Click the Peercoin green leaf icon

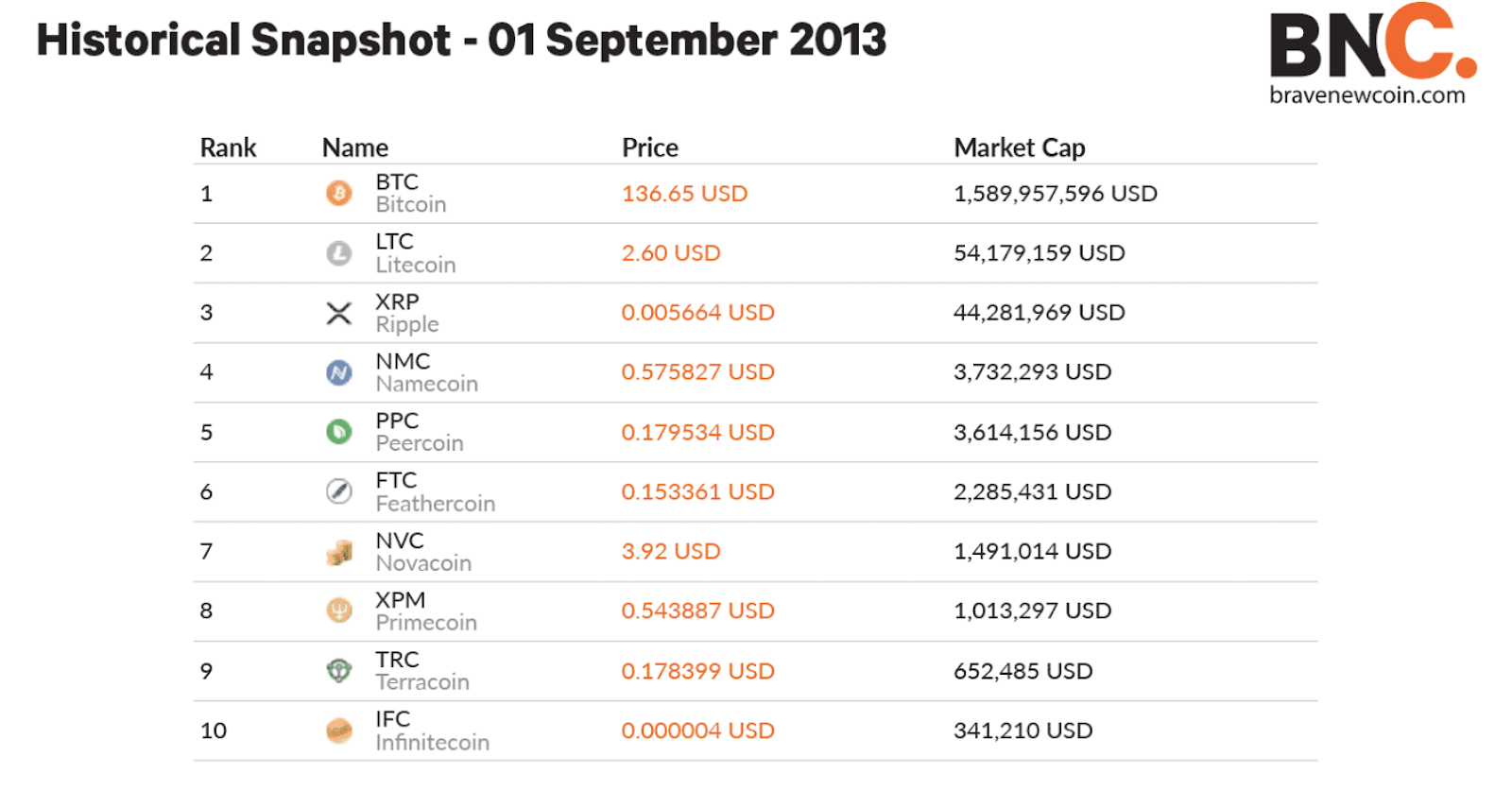(x=339, y=432)
